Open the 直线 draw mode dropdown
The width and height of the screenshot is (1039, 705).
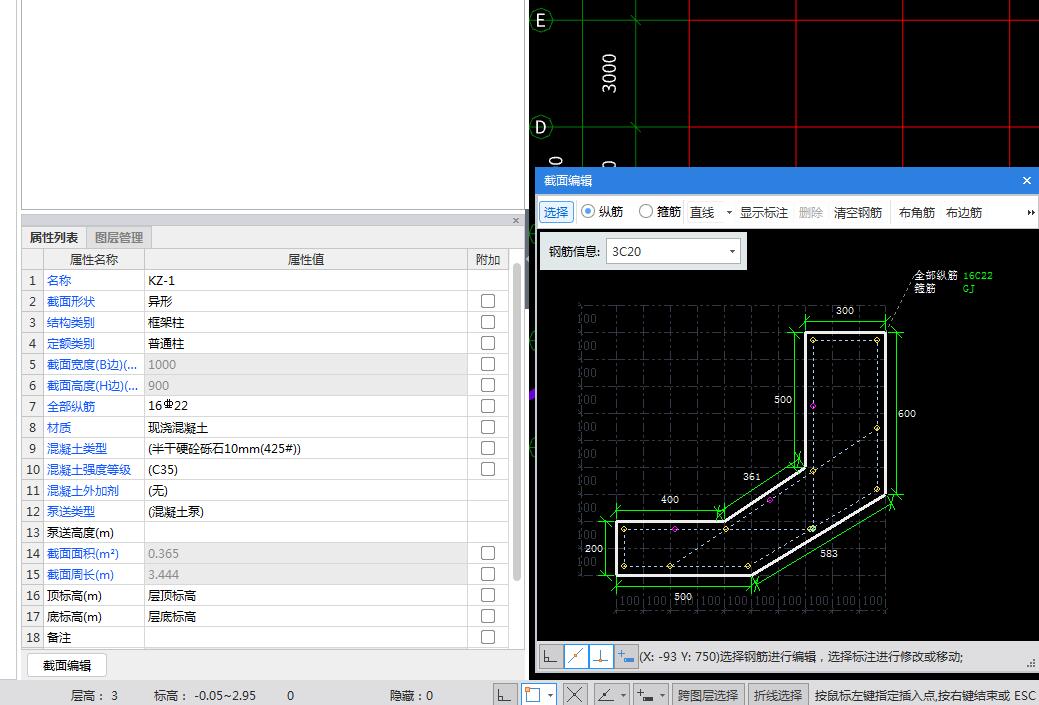click(x=729, y=213)
